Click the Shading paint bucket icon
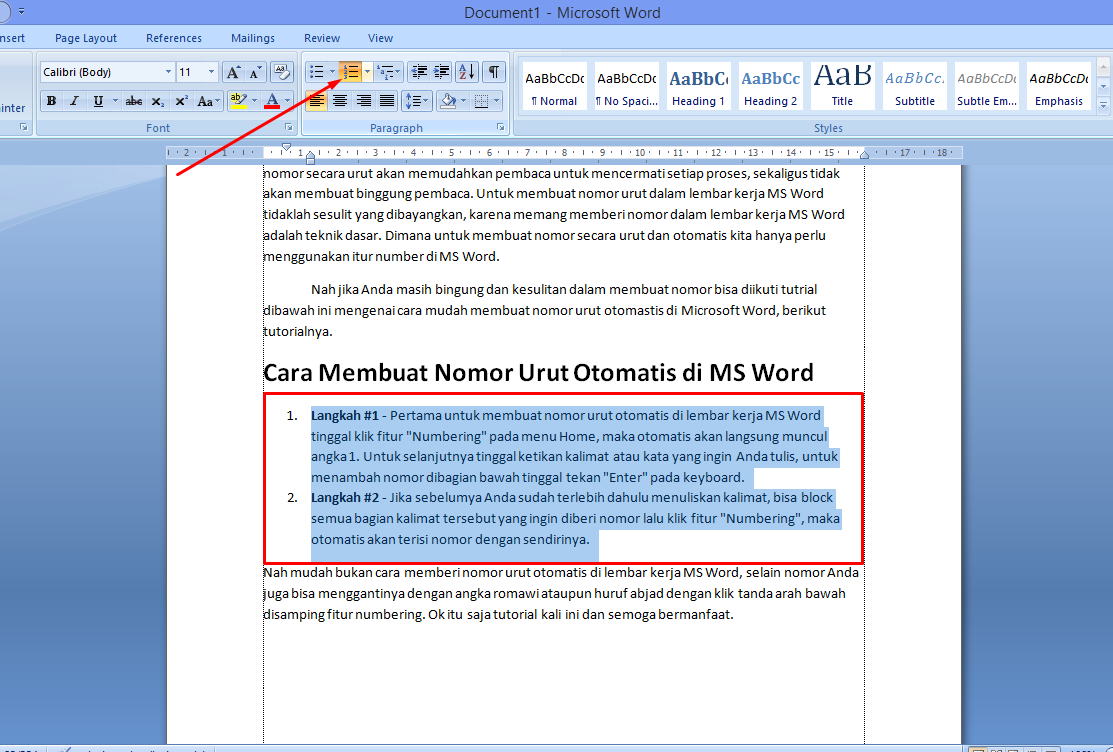Image resolution: width=1113 pixels, height=752 pixels. 448,101
